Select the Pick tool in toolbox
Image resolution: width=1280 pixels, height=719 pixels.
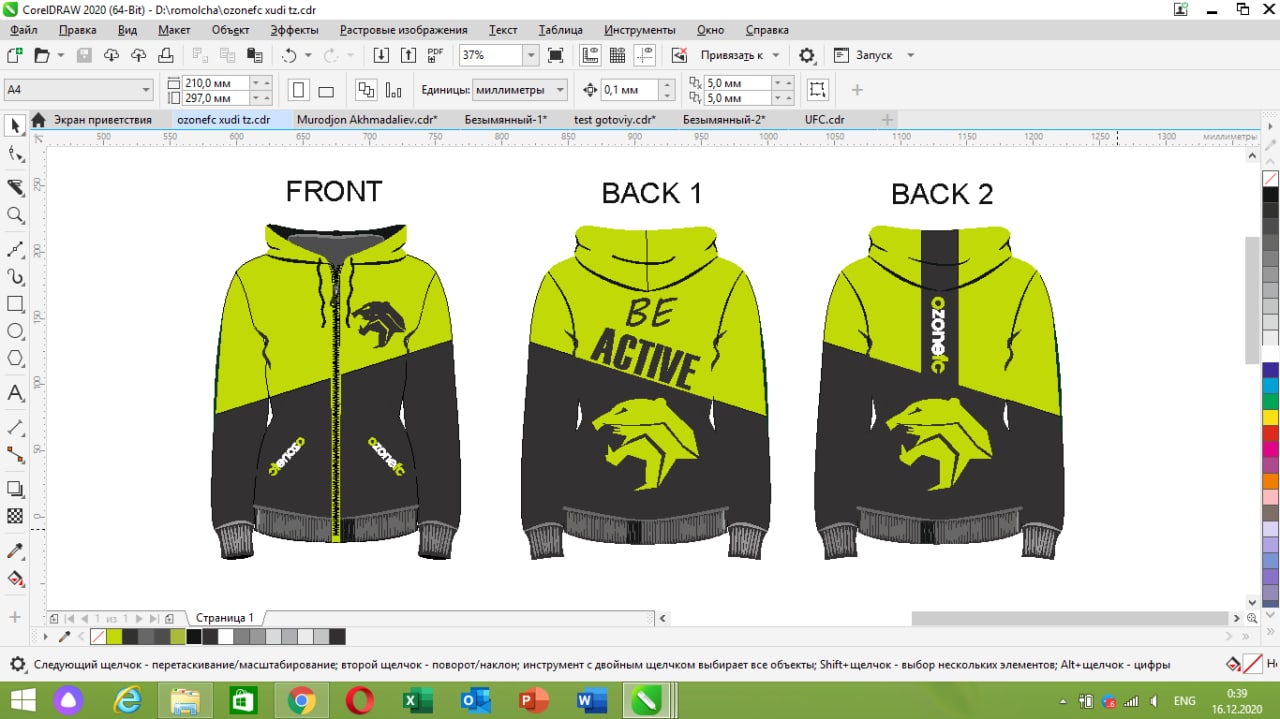coord(15,126)
